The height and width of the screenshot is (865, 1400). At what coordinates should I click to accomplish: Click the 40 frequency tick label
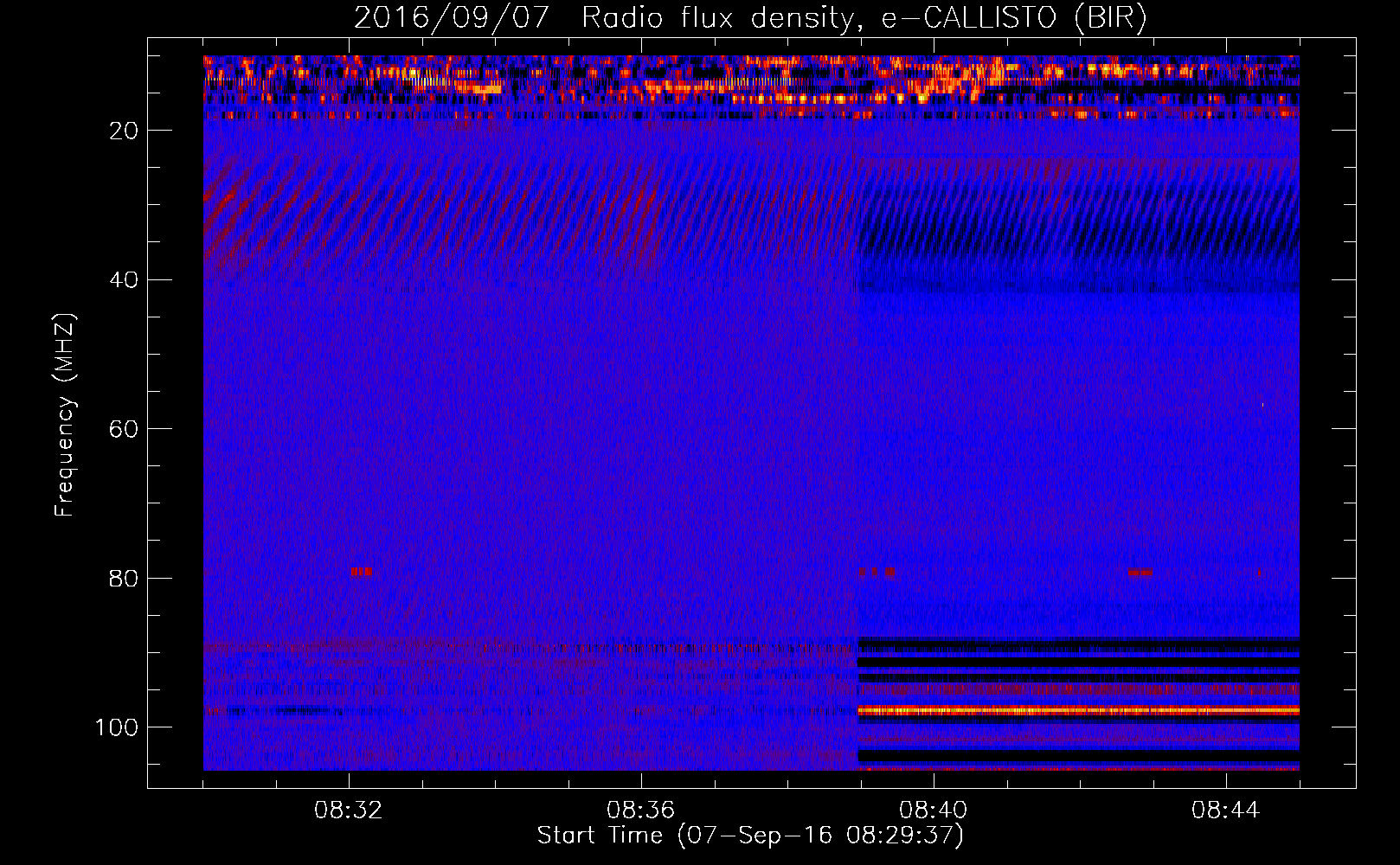point(124,280)
